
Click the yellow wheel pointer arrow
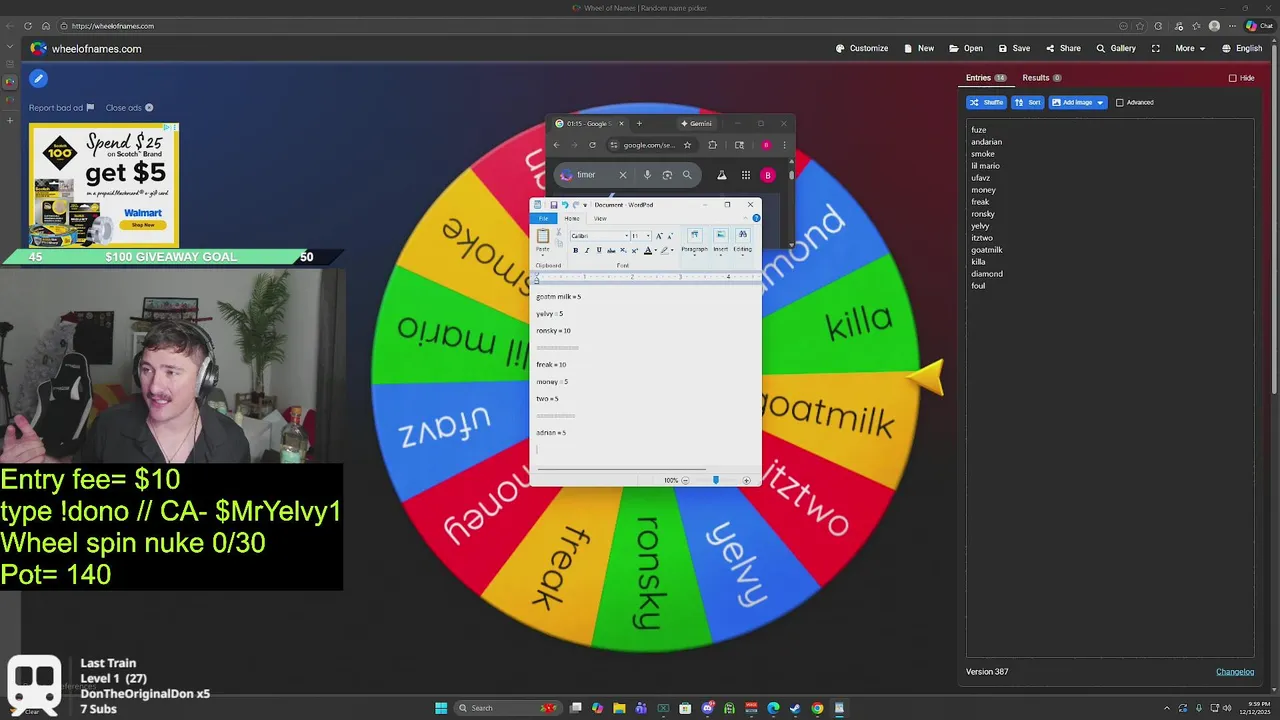(927, 377)
